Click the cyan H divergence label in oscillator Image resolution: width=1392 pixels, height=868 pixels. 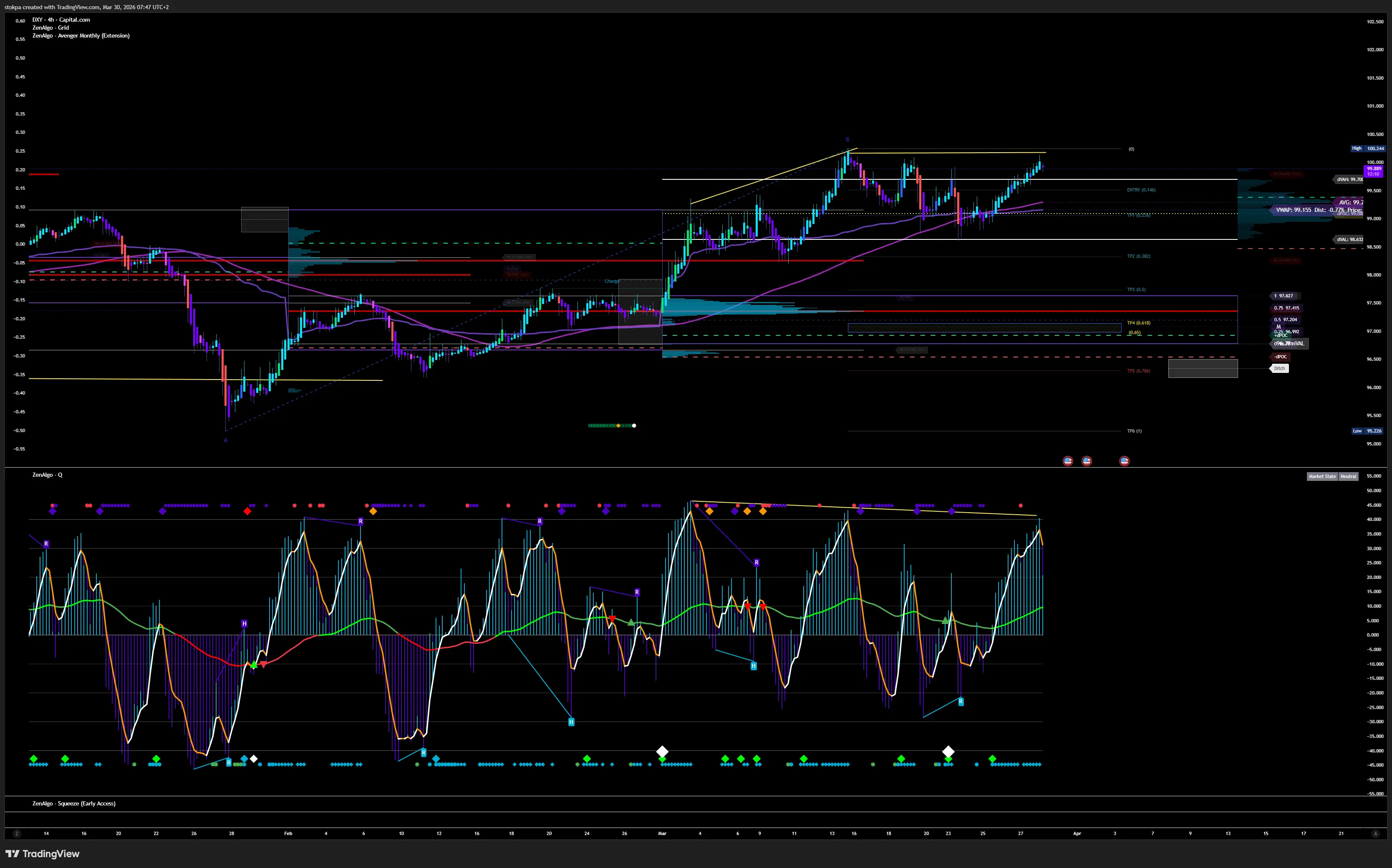point(571,722)
